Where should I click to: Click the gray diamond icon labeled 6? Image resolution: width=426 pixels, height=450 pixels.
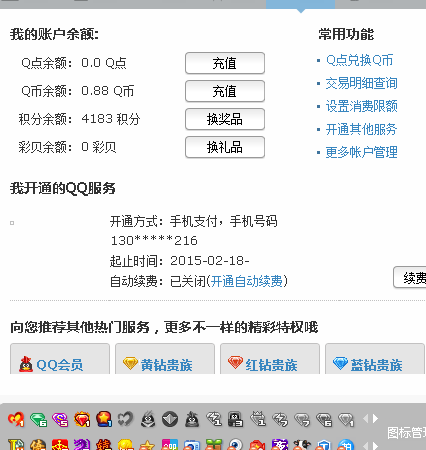(x=324, y=420)
